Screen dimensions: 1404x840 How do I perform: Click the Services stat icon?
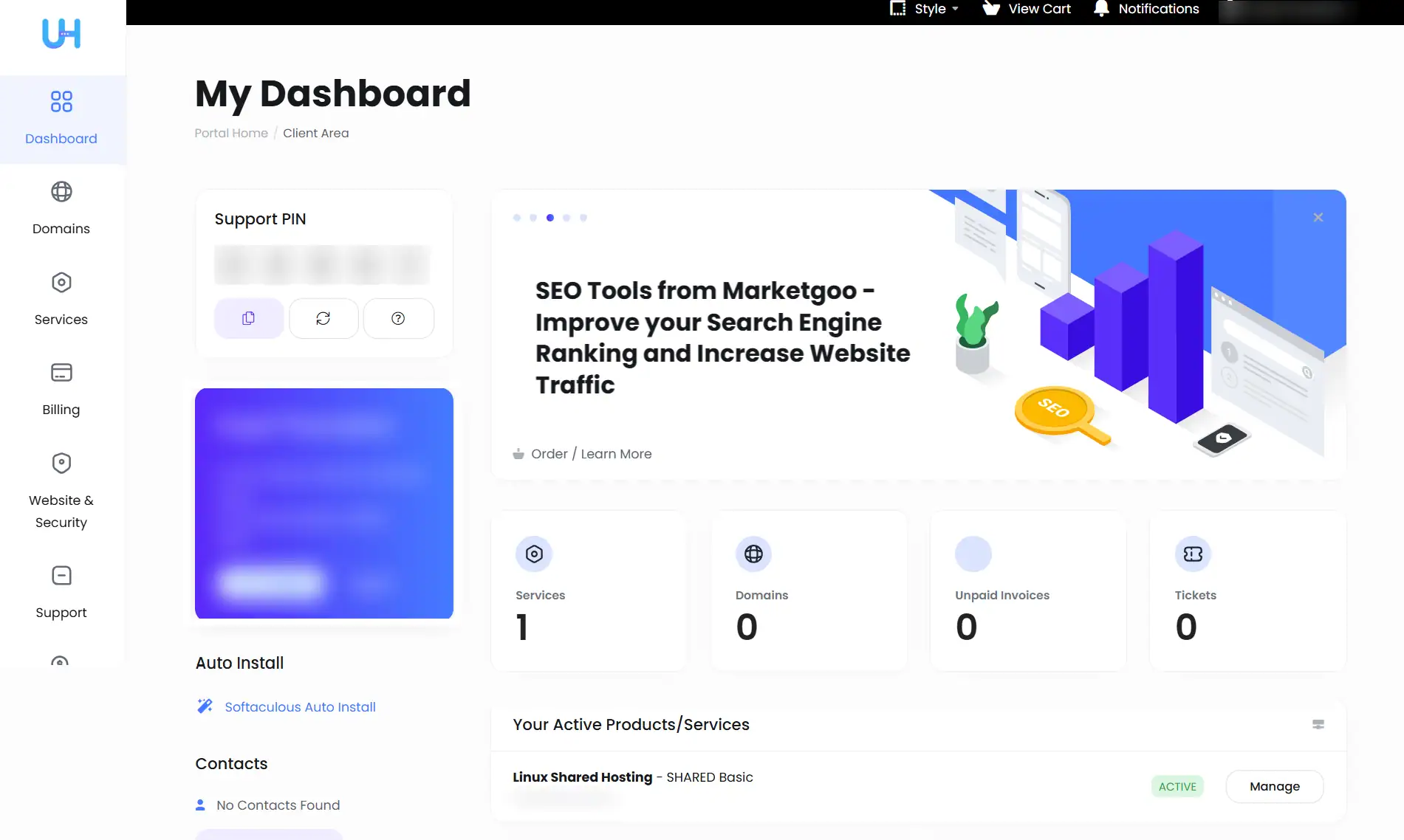(x=534, y=554)
